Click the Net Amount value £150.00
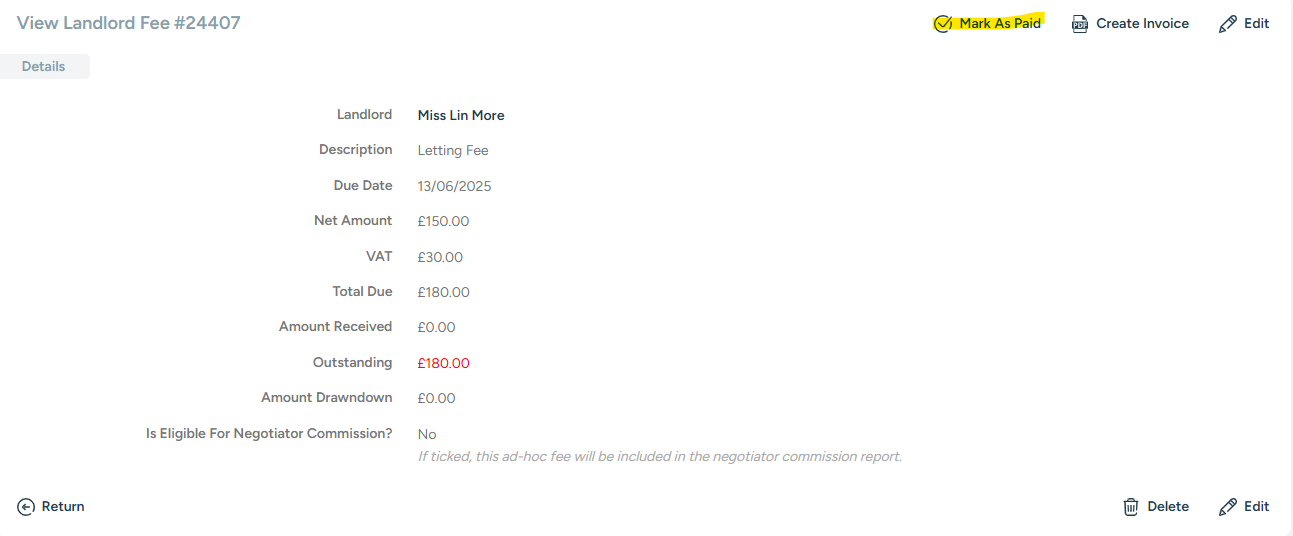 click(x=444, y=221)
